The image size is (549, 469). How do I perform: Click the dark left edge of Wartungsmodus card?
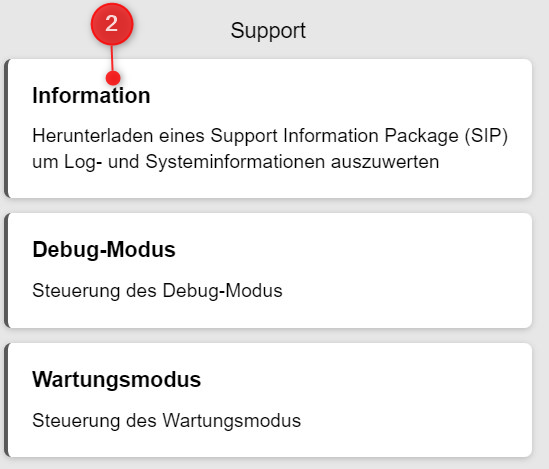tap(6, 400)
